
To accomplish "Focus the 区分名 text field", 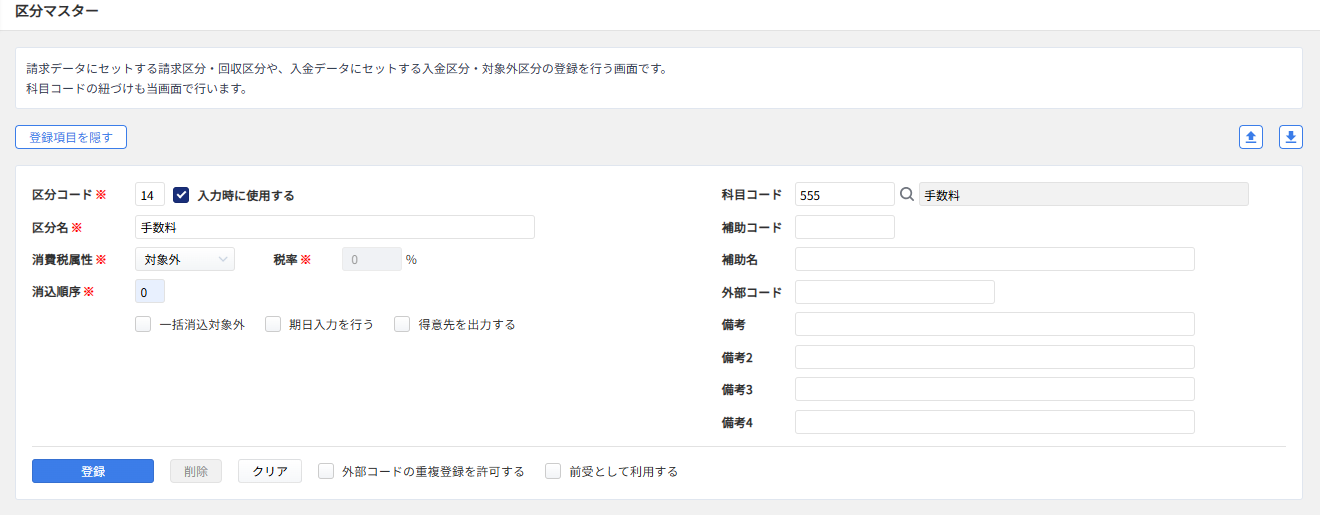I will tap(335, 227).
